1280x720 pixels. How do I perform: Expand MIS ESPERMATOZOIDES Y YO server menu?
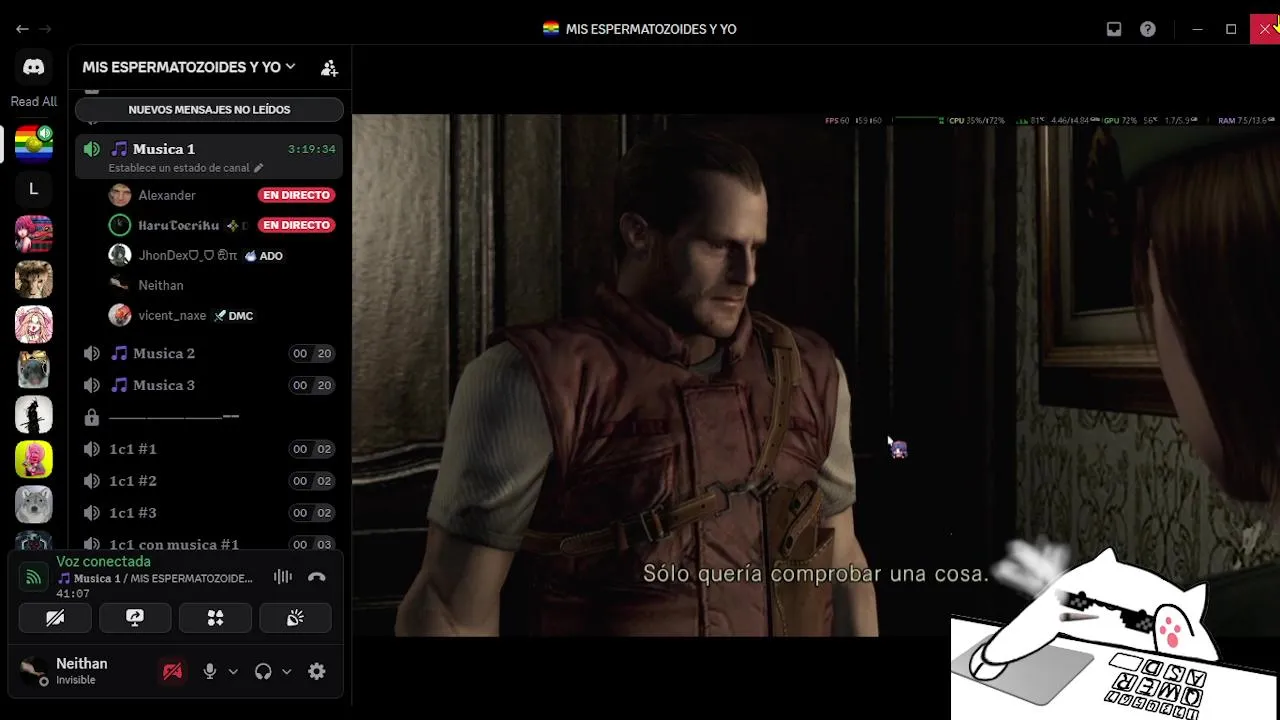[189, 67]
